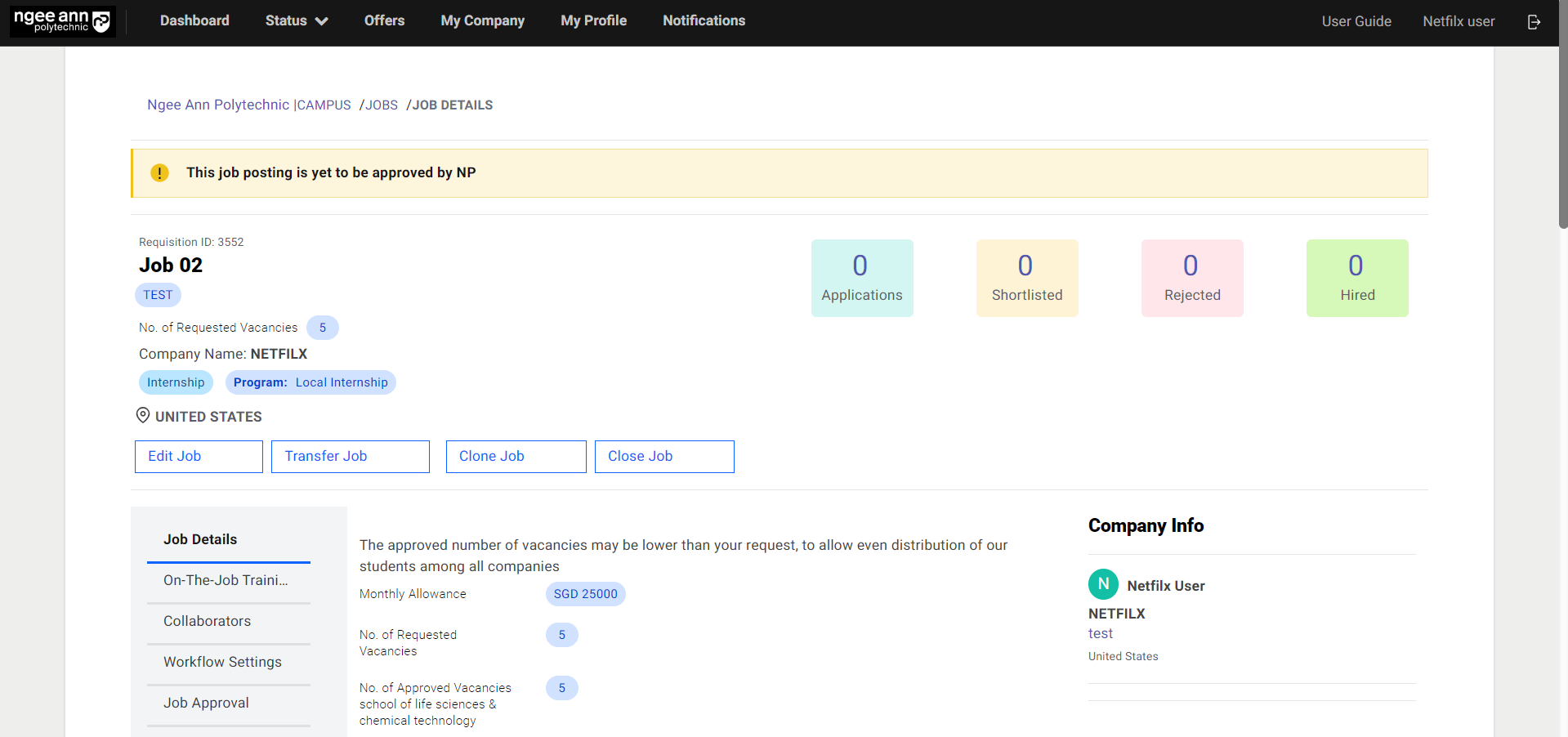Click the yellow warning exclamation icon
The width and height of the screenshot is (1568, 737).
[x=159, y=173]
